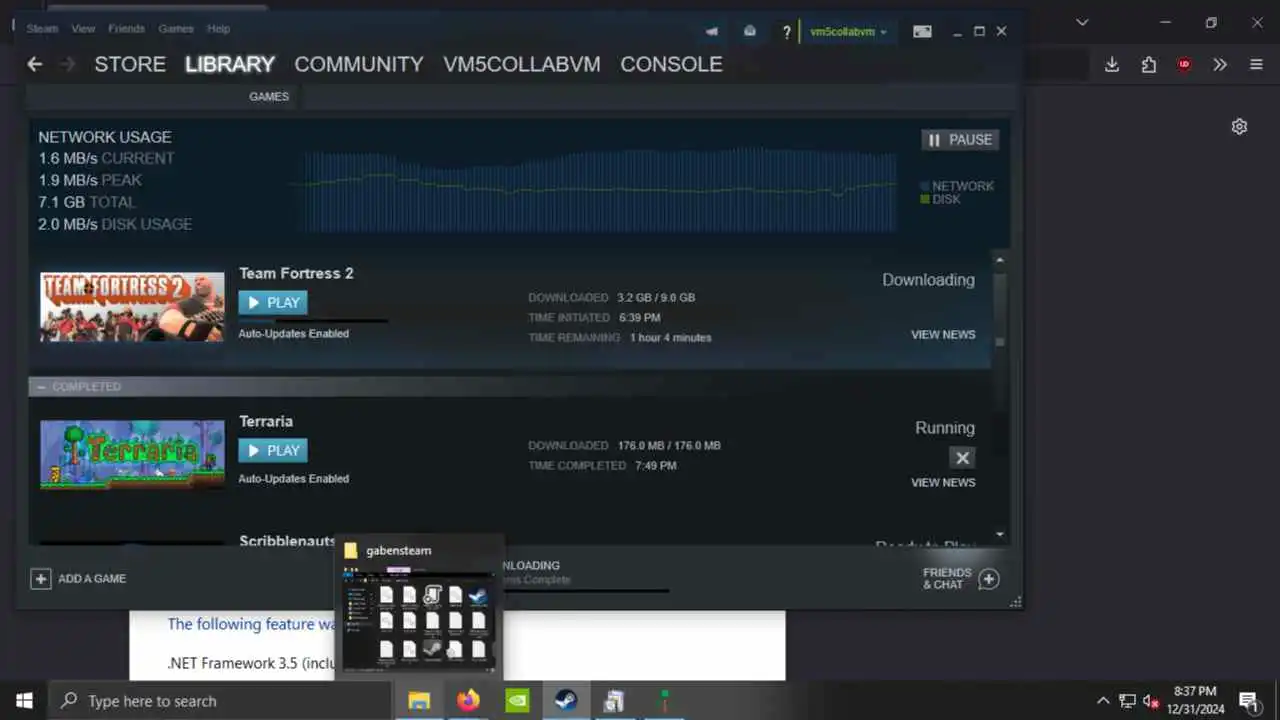
Task: Expand Firefox toolbar overflow chevrons
Action: 1220,65
